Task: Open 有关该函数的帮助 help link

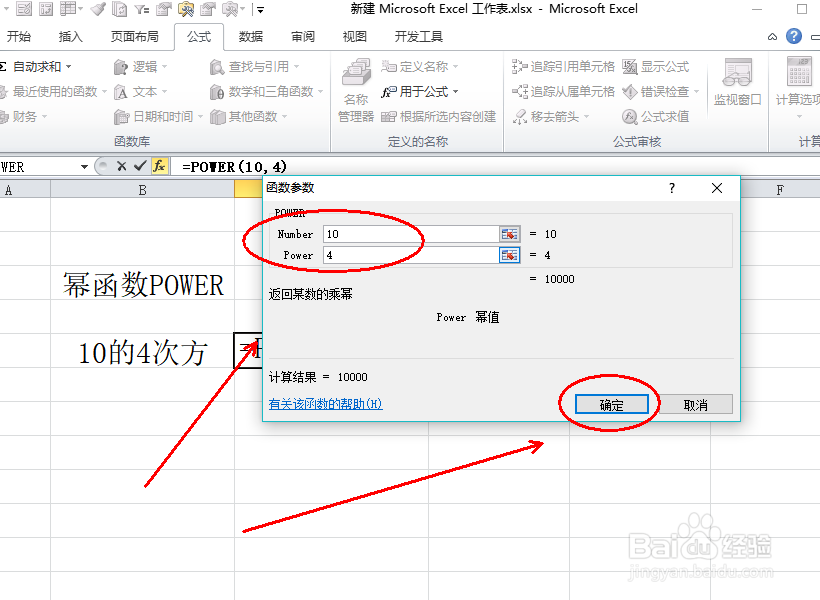Action: [x=327, y=404]
